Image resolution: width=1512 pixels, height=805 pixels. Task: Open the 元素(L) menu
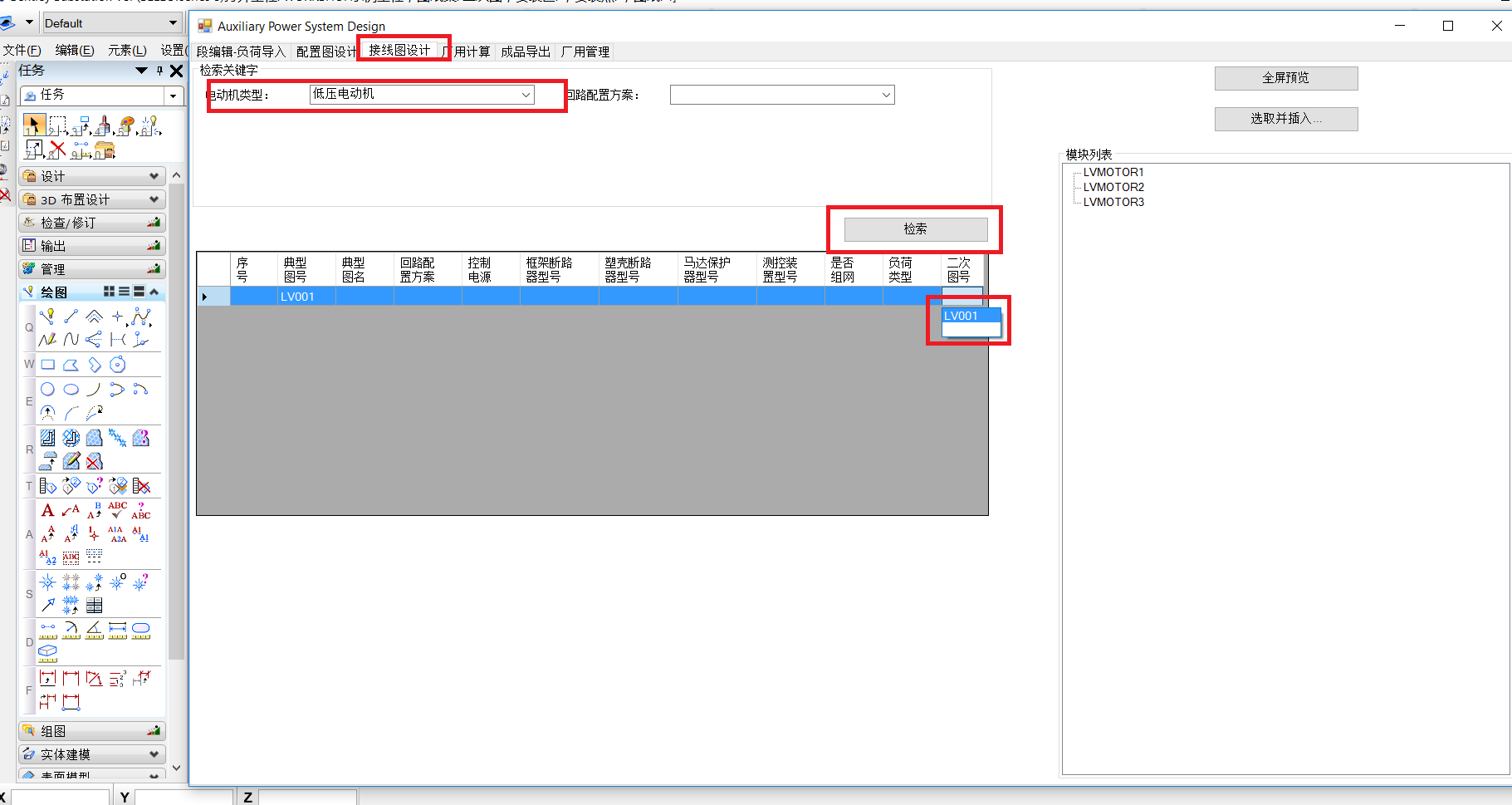pyautogui.click(x=127, y=51)
